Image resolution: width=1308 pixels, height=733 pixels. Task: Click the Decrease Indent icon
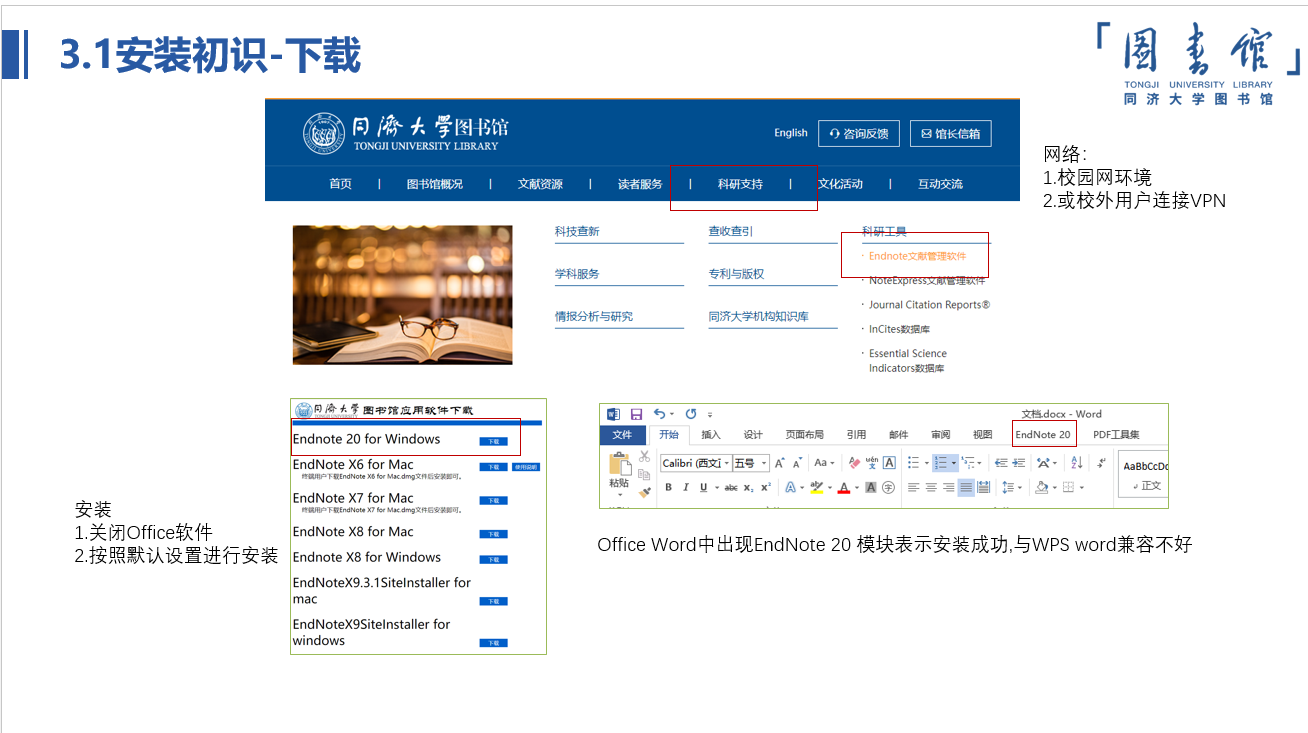click(1001, 462)
